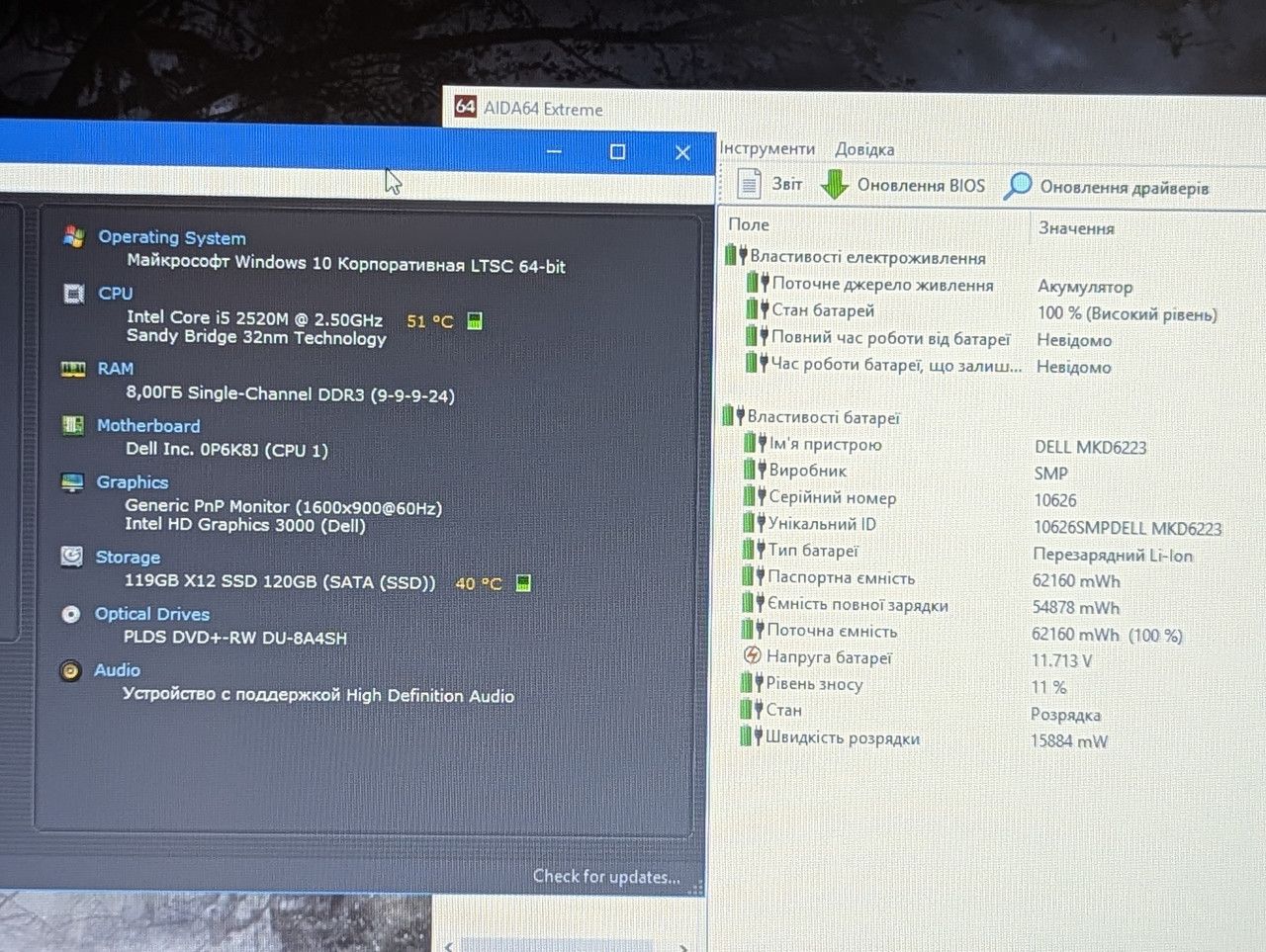Screen dimensions: 1266x952
Task: Click the 51 °C CPU temperature
Action: (429, 321)
